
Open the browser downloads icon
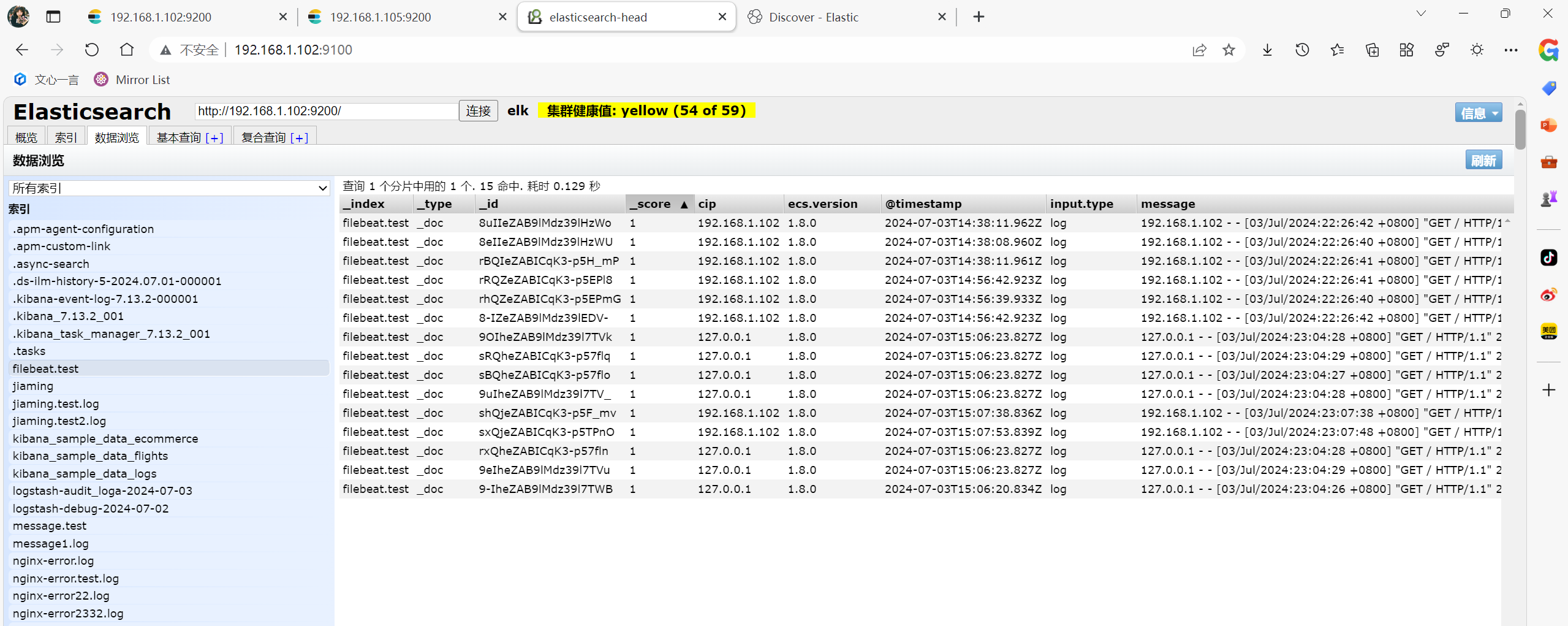tap(1267, 50)
